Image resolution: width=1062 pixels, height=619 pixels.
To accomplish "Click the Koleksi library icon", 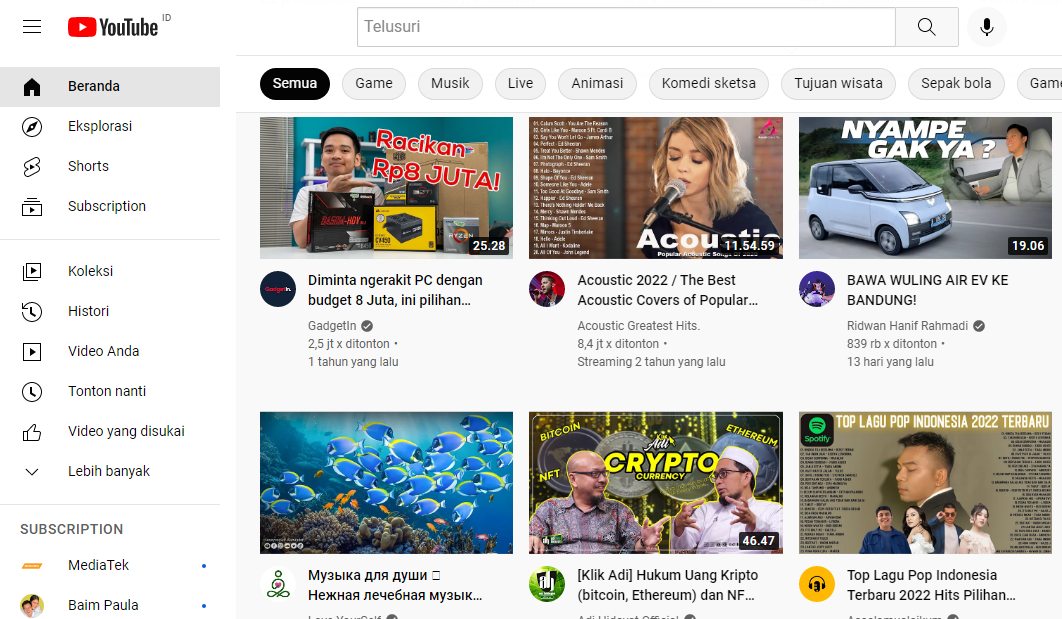I will (x=32, y=272).
